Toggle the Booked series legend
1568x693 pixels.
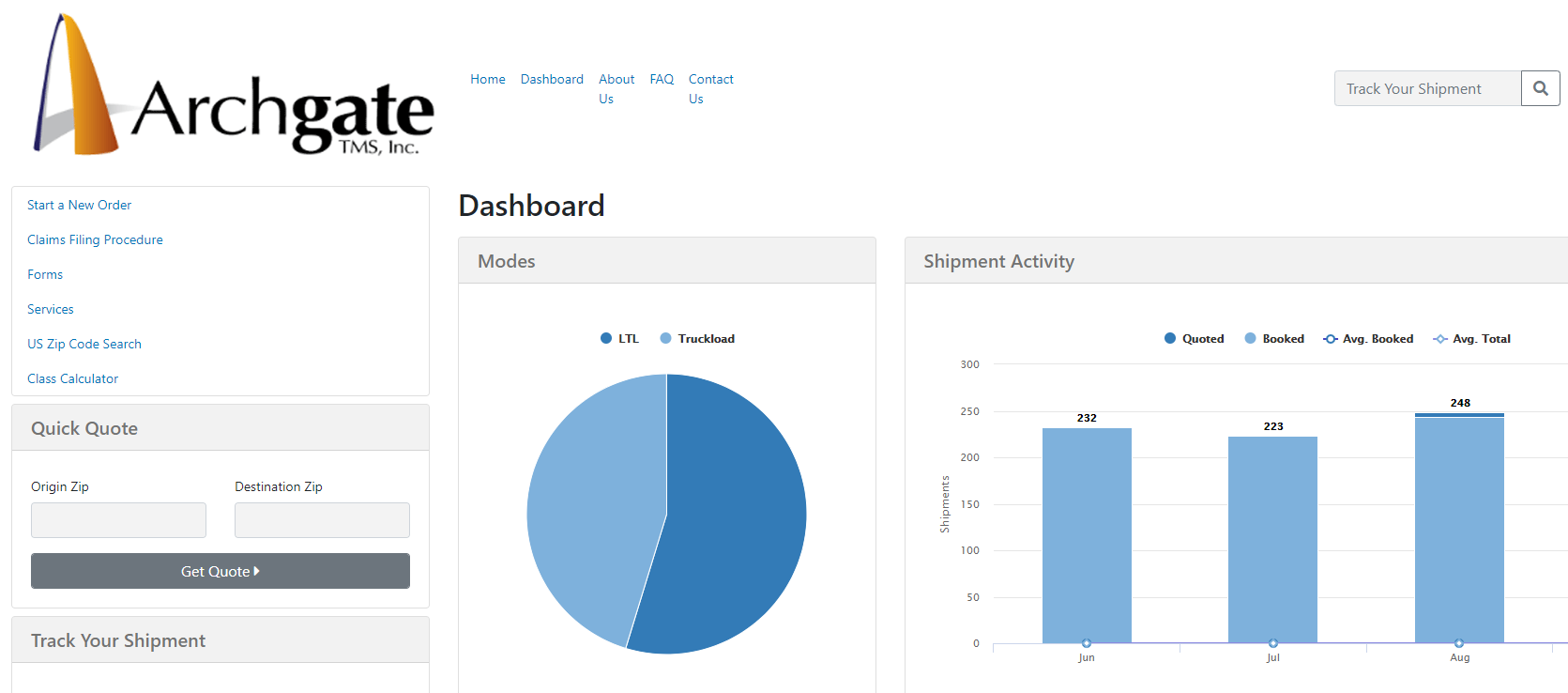point(1274,339)
